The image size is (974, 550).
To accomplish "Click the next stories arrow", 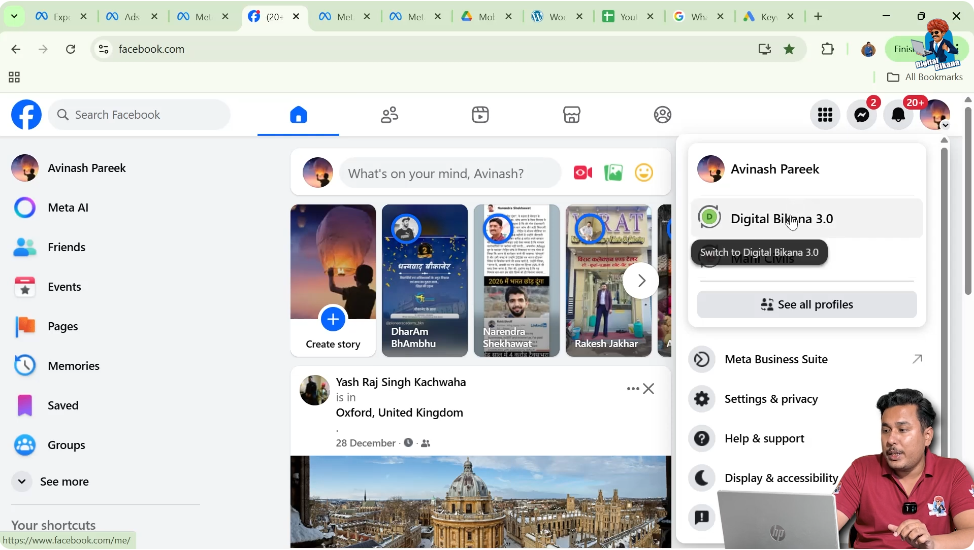I will point(640,281).
